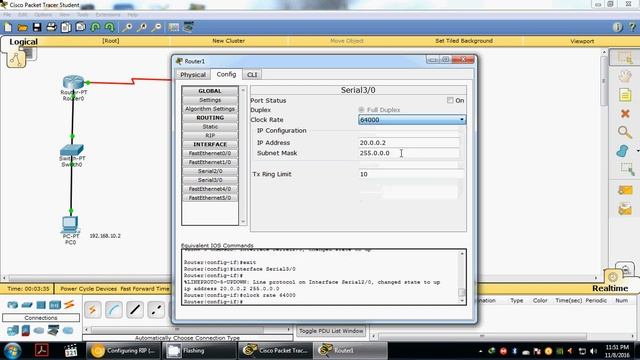Viewport: 640px width, 360px height.
Task: Switch to CLI tab in Router1
Action: tap(252, 75)
